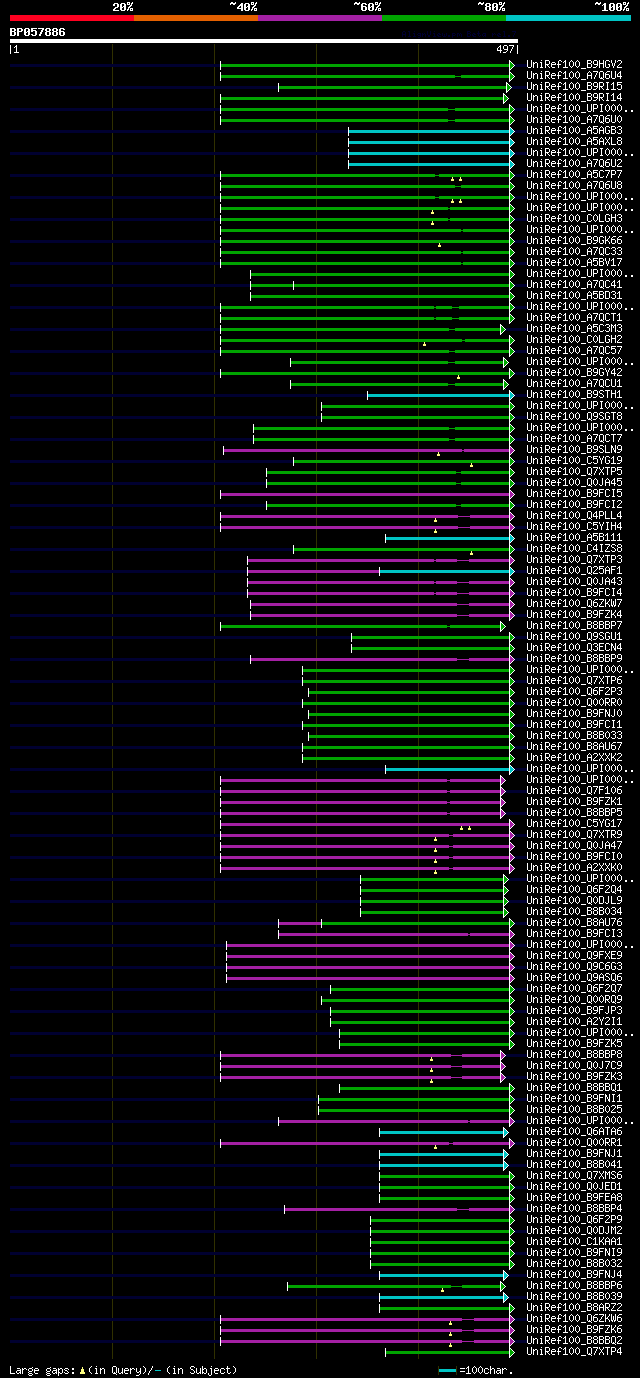Select the UniRef100_Q7F106 label

pos(574,790)
